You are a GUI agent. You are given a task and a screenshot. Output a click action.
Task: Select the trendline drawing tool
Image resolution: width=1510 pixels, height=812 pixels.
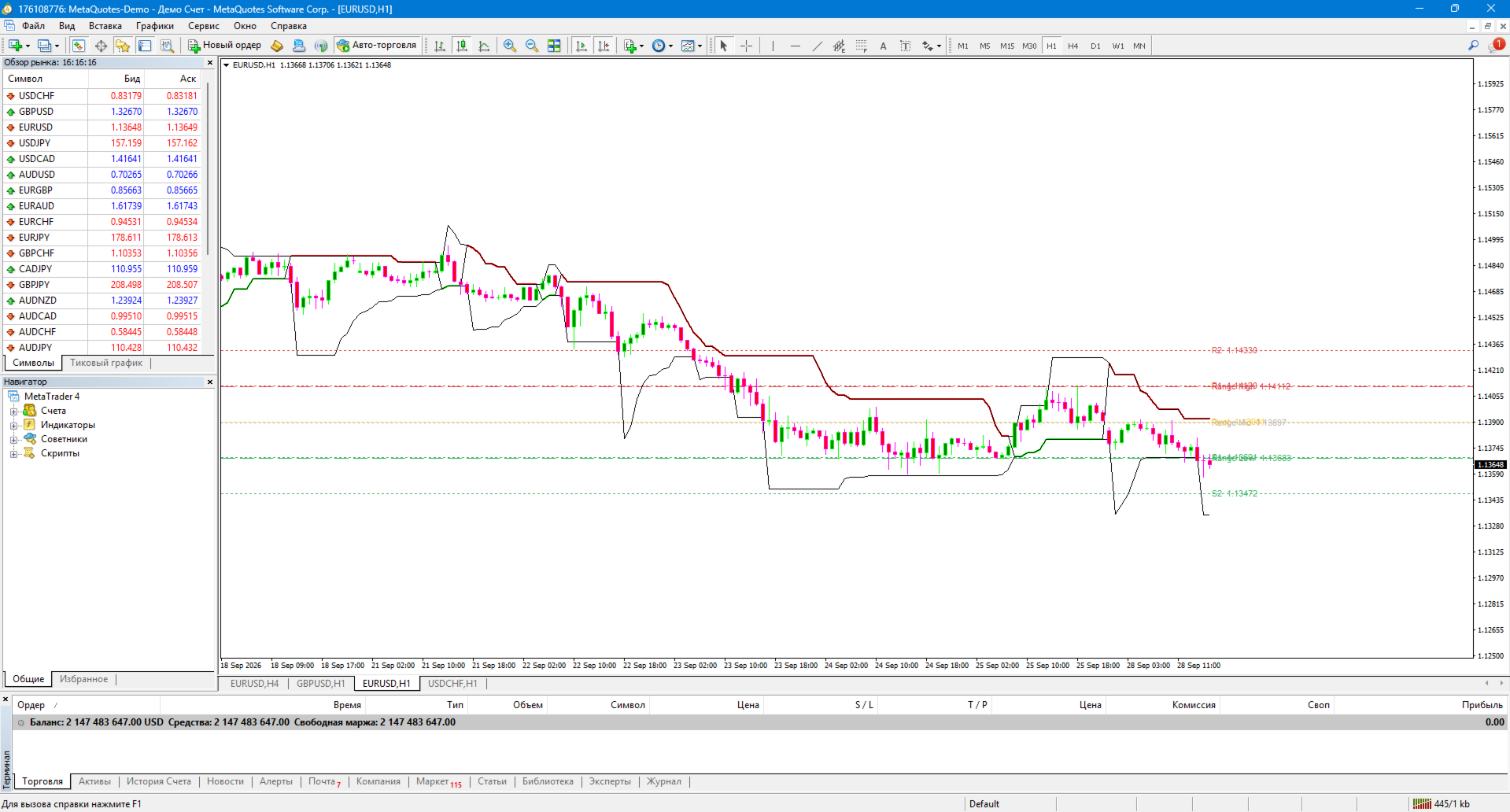click(x=818, y=46)
